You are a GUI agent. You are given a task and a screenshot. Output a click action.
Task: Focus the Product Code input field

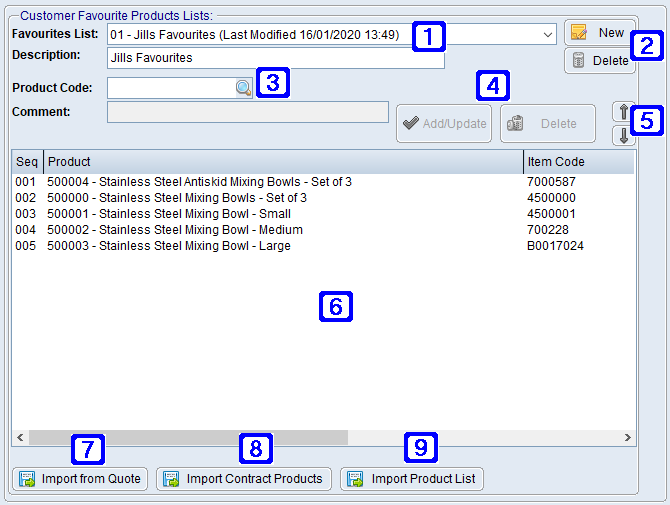coord(170,88)
